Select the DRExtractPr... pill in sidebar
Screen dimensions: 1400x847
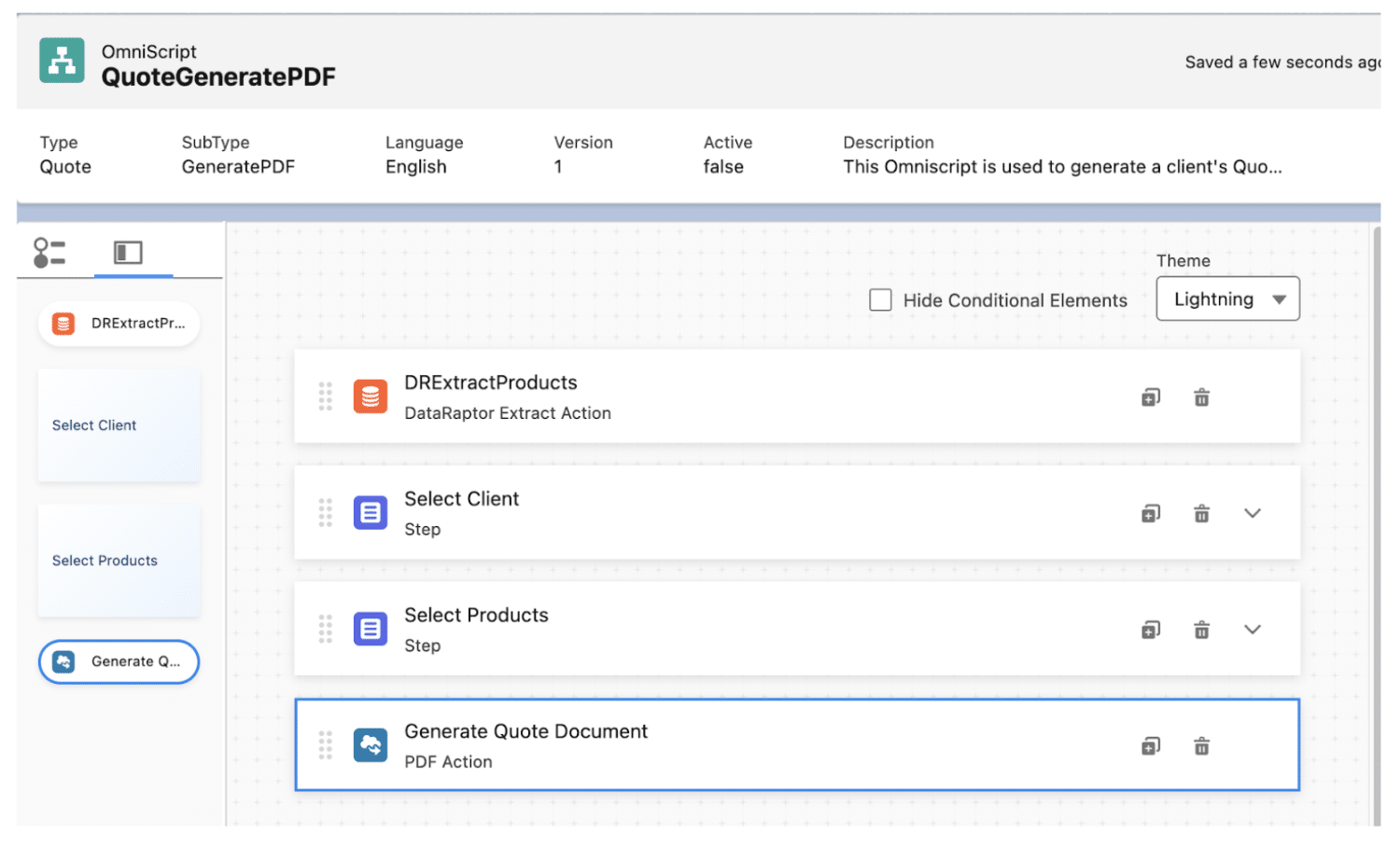click(119, 324)
